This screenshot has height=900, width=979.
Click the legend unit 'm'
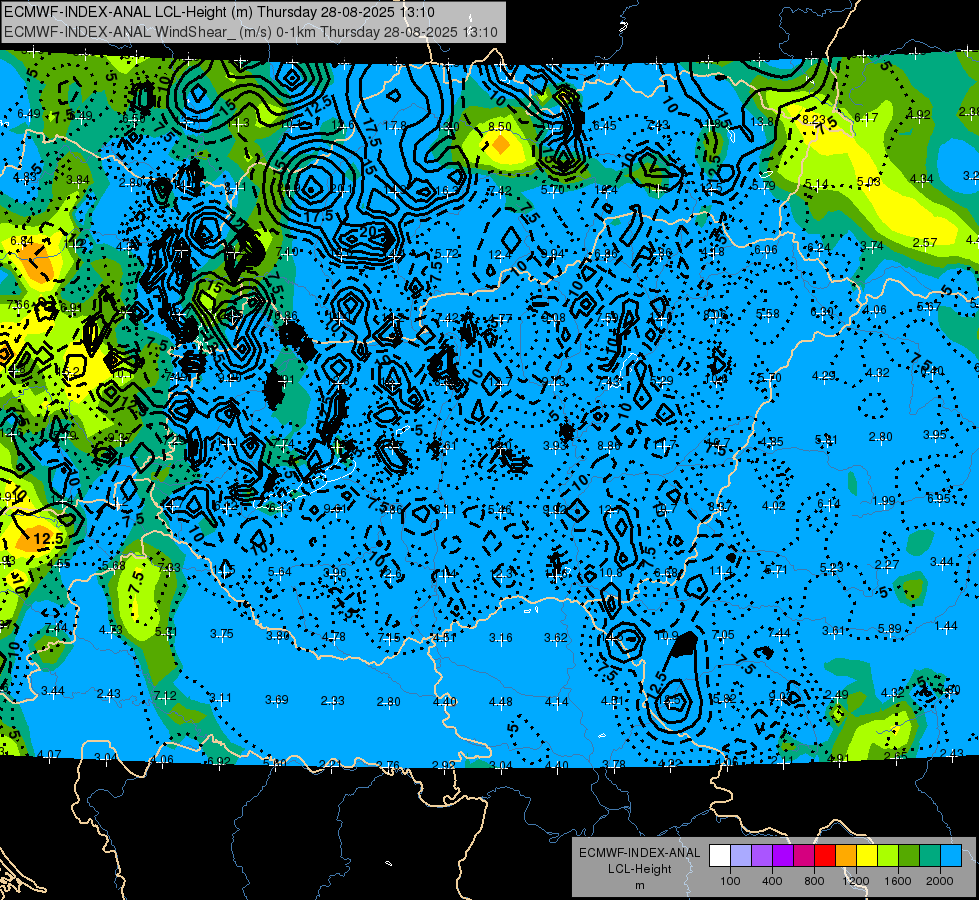point(639,885)
